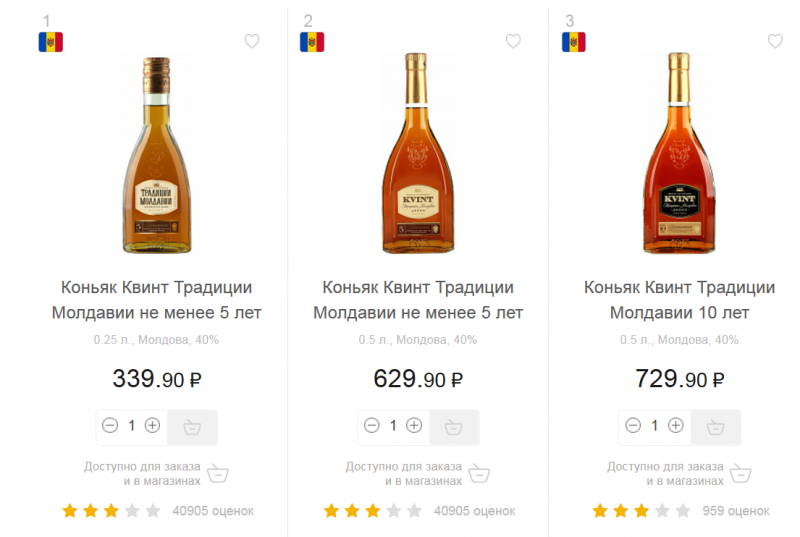Click star rating of first product
This screenshot has width=800, height=537.
pyautogui.click(x=111, y=511)
